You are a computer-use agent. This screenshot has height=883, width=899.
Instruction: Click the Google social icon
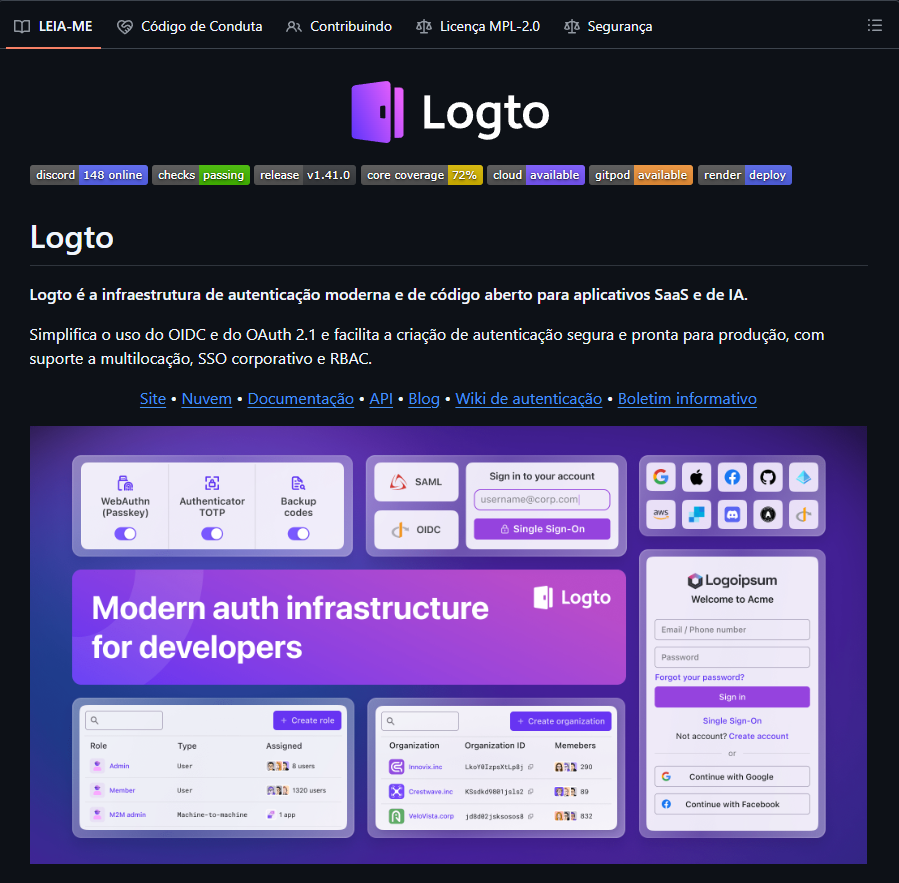(x=660, y=477)
